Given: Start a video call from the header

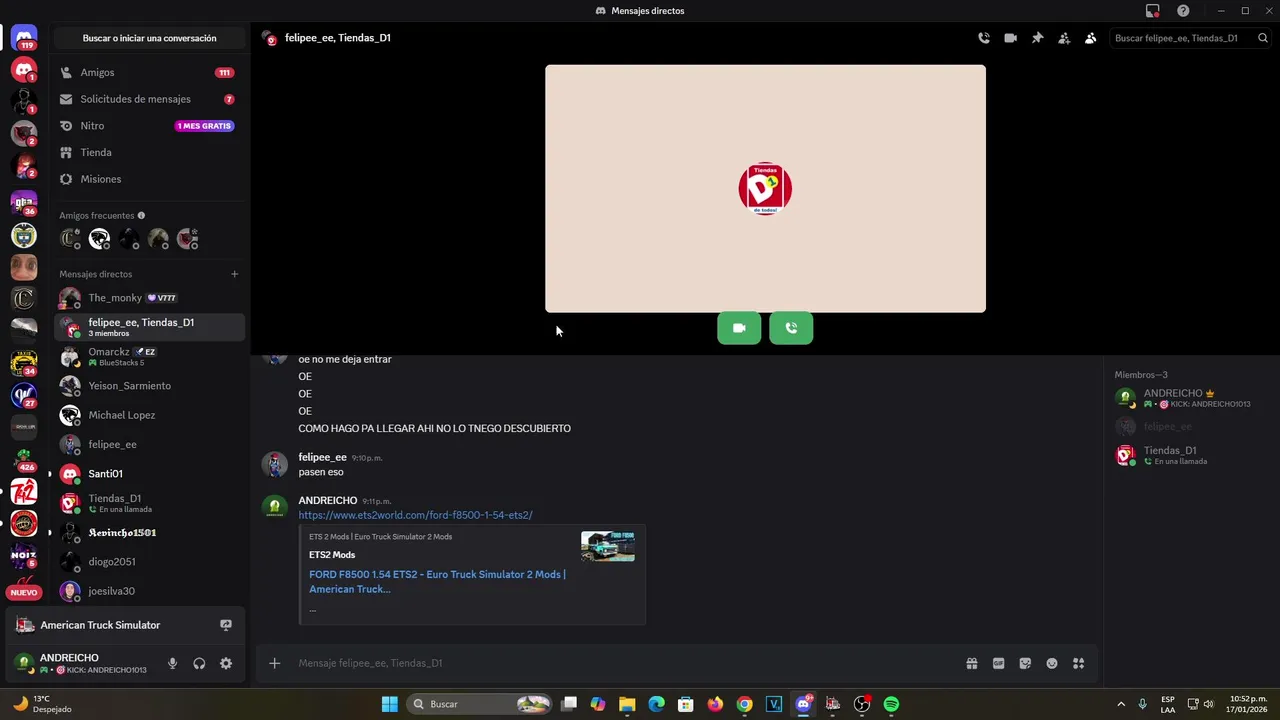Looking at the screenshot, I should [1011, 38].
